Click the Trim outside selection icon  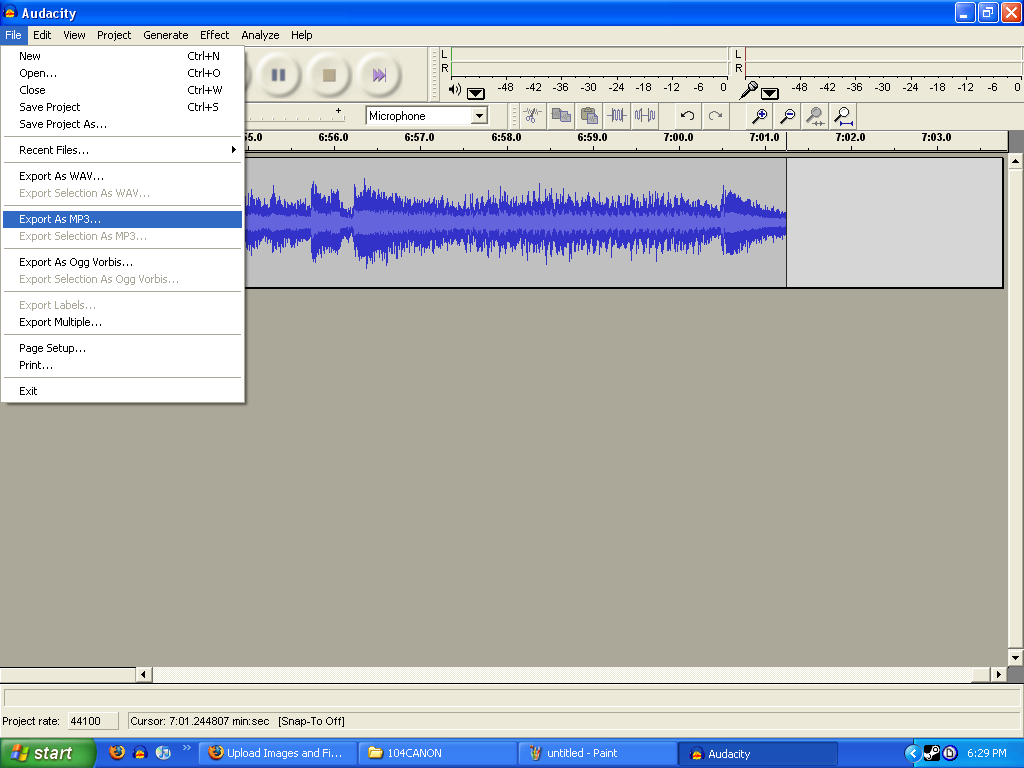pyautogui.click(x=617, y=116)
